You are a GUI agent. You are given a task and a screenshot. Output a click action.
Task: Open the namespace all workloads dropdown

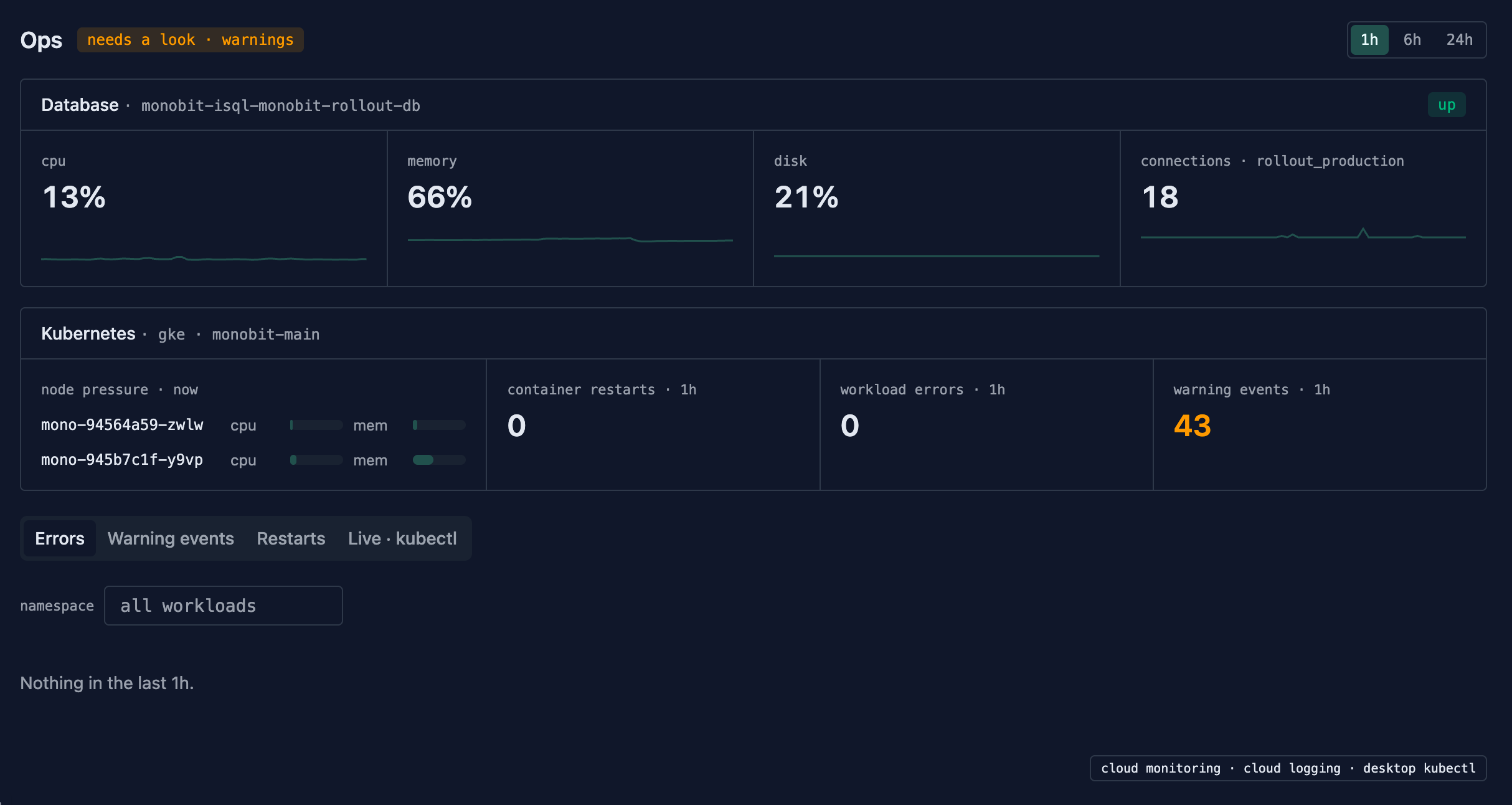[223, 606]
